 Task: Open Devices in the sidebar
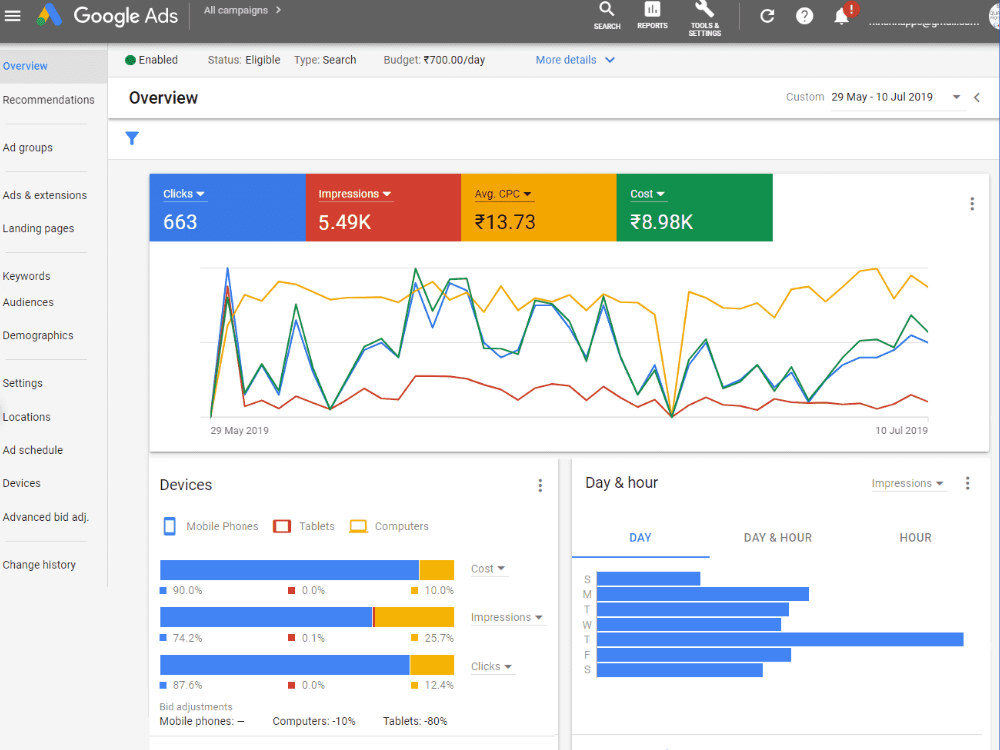(x=21, y=483)
